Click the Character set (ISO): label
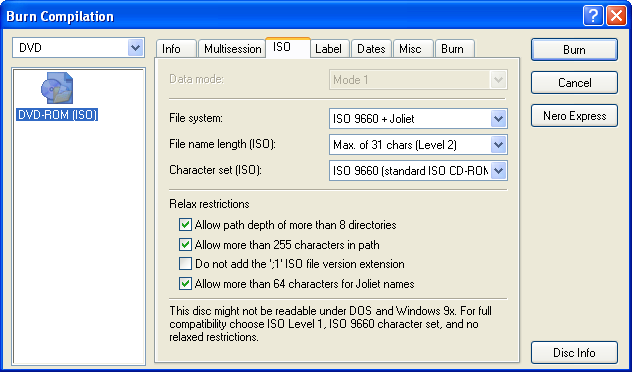This screenshot has height=372, width=632. click(216, 170)
